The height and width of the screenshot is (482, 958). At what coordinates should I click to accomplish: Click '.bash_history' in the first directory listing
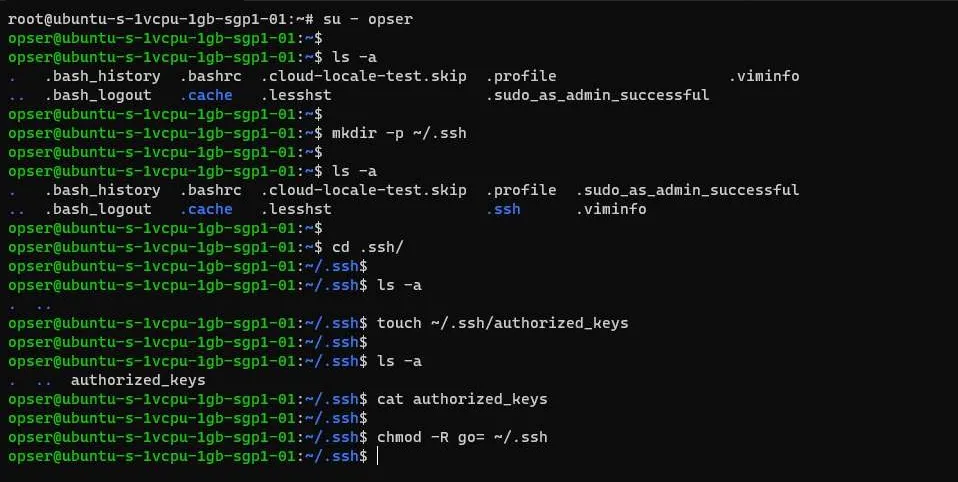click(x=102, y=76)
